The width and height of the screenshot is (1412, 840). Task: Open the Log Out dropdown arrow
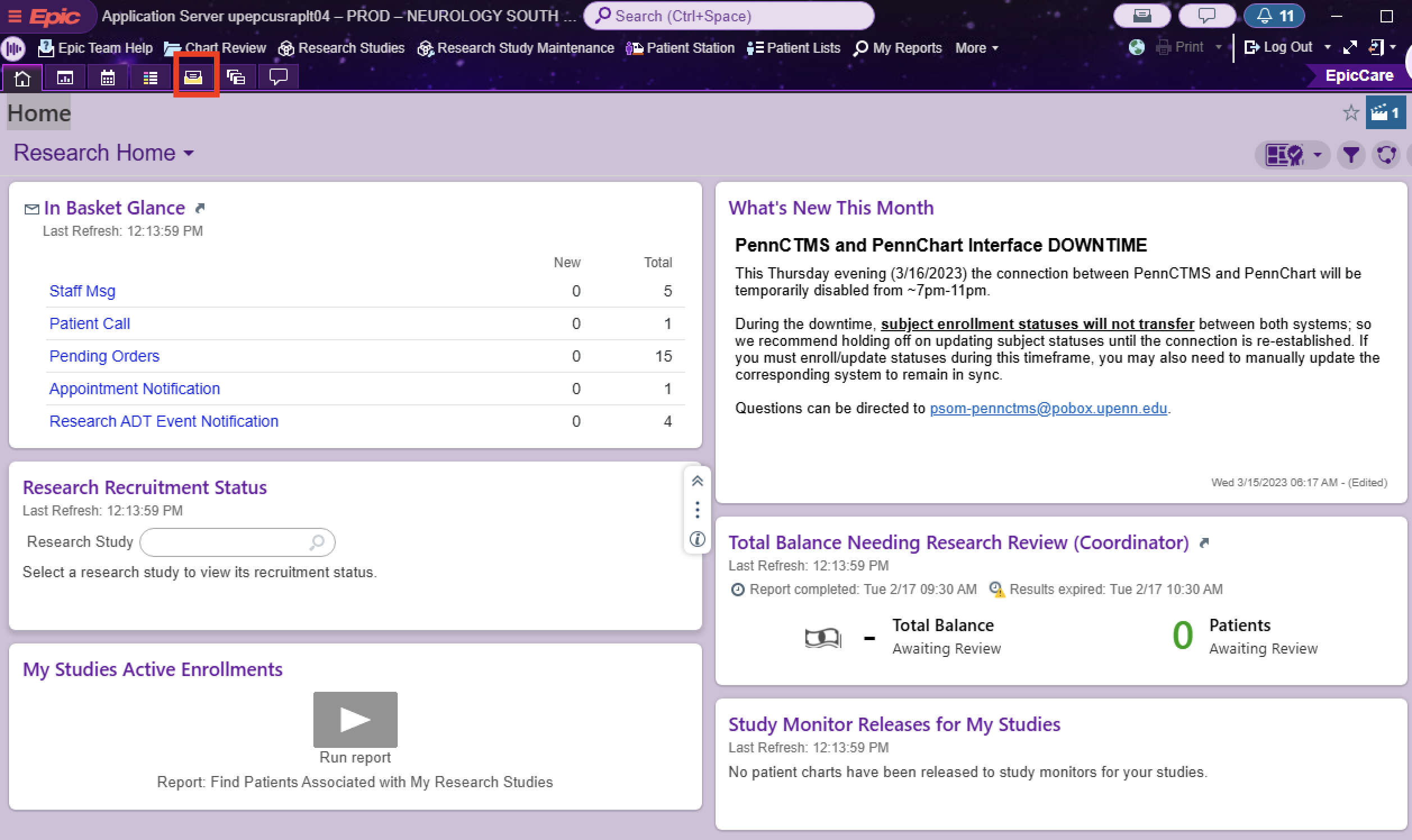(x=1328, y=48)
